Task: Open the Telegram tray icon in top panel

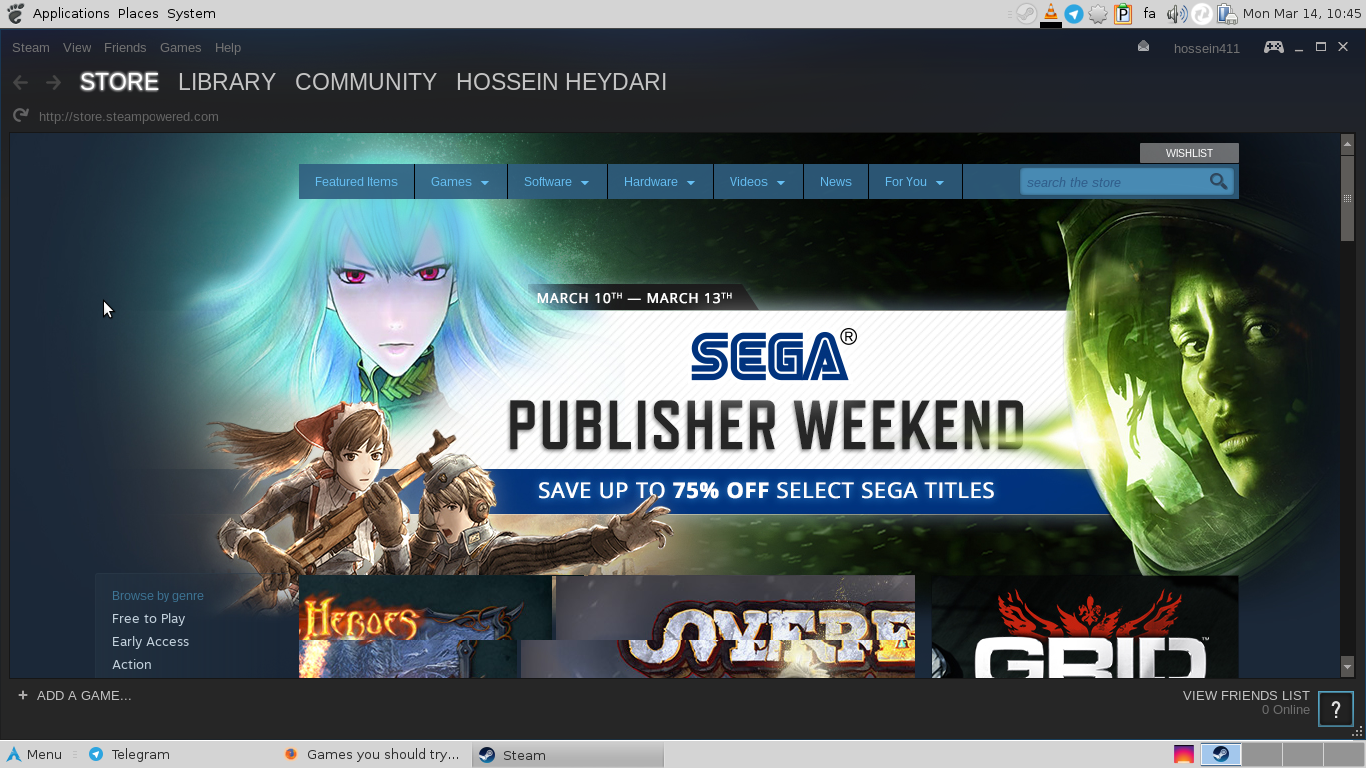Action: point(1073,13)
